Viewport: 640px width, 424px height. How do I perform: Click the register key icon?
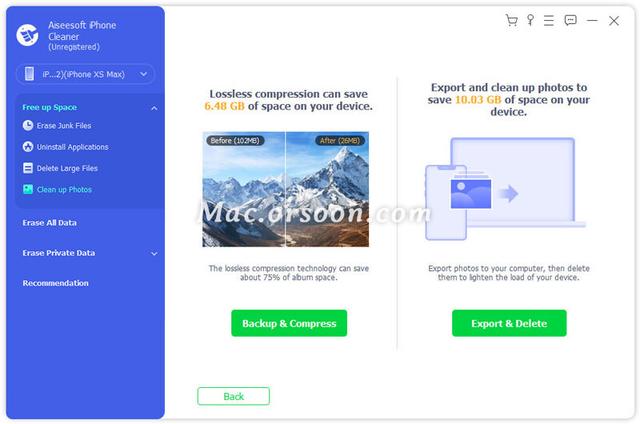(530, 20)
